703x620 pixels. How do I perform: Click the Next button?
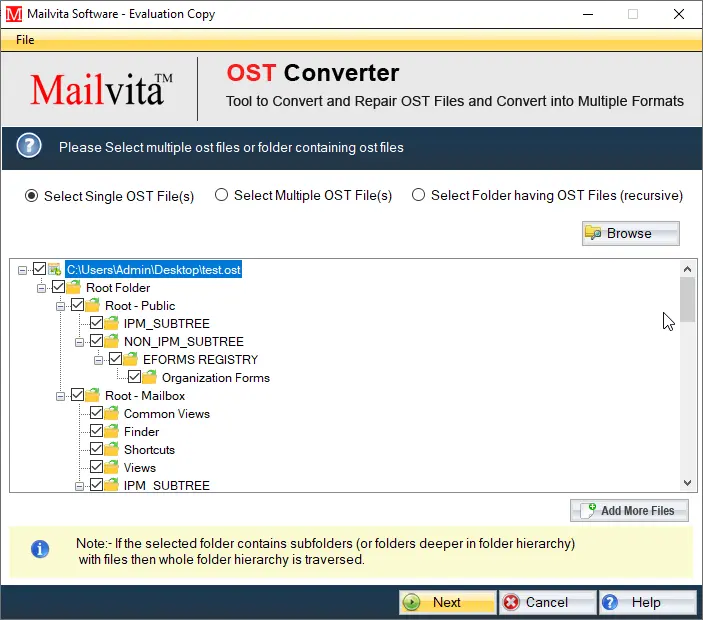click(x=447, y=602)
